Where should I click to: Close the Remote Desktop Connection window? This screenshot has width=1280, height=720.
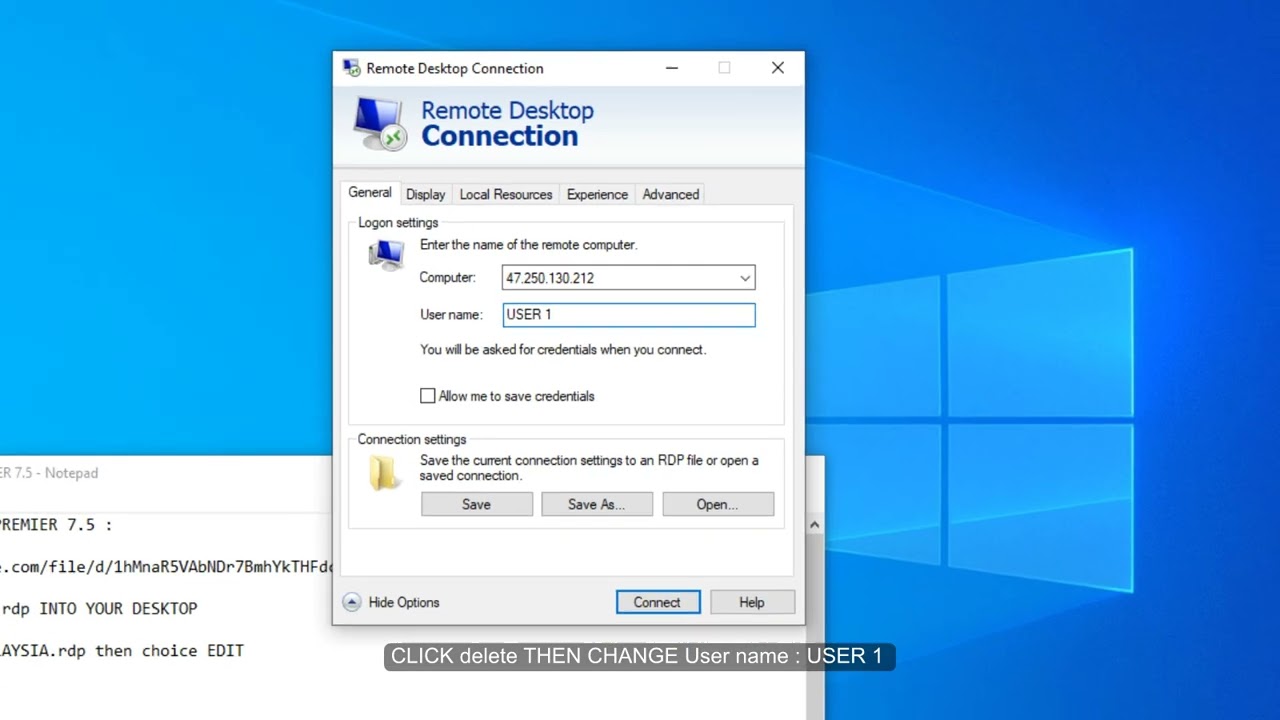[778, 68]
